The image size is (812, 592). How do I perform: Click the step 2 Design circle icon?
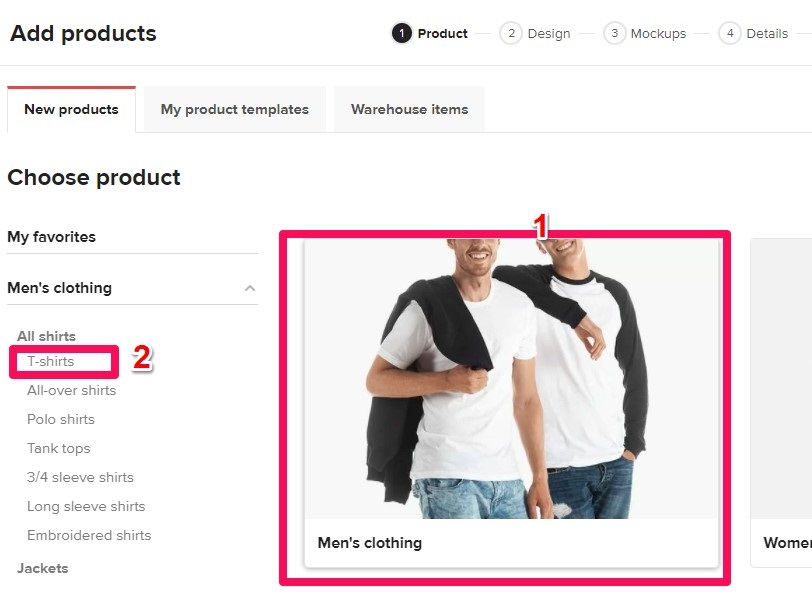(511, 34)
